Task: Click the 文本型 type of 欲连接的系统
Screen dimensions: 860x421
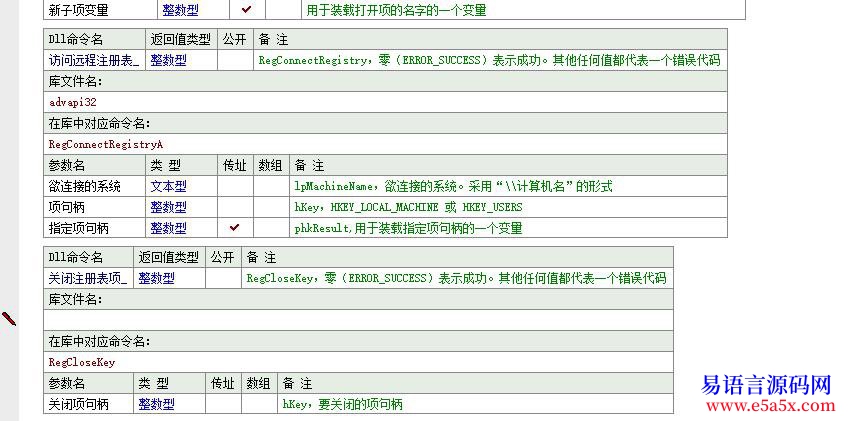Action: (x=168, y=186)
